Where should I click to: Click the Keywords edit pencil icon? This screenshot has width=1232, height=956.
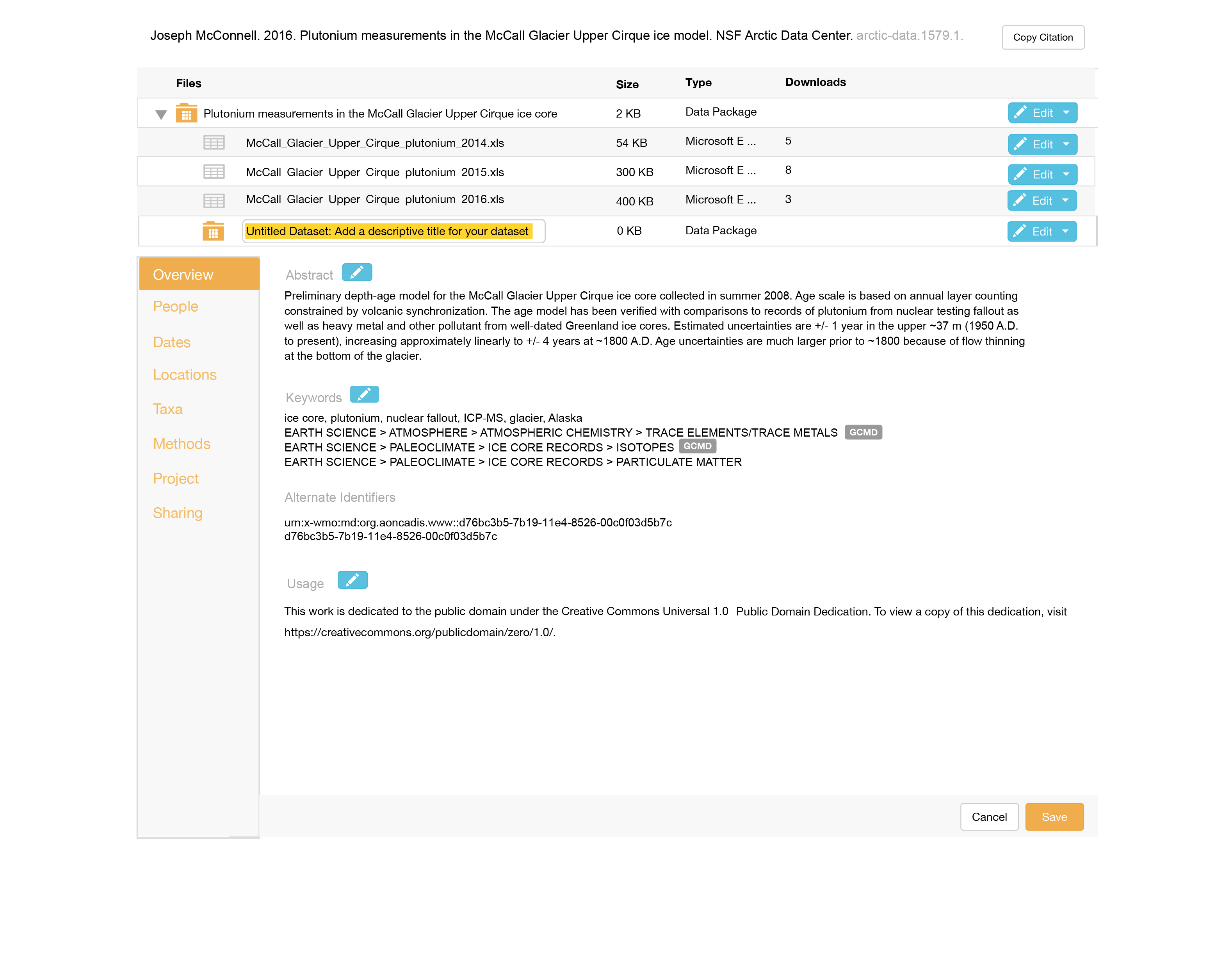pos(364,394)
